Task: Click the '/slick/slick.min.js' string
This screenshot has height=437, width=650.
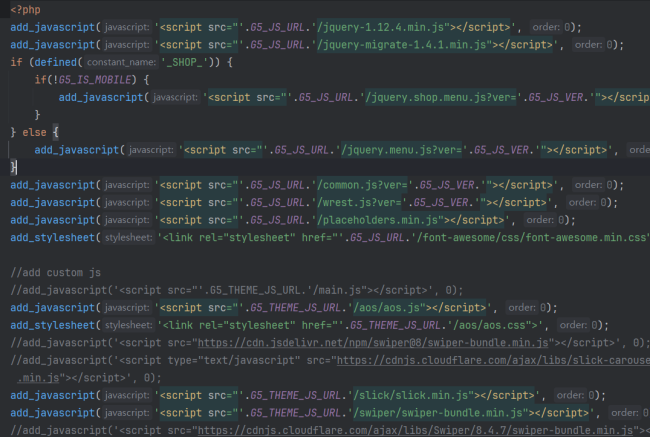Action: click(x=413, y=395)
